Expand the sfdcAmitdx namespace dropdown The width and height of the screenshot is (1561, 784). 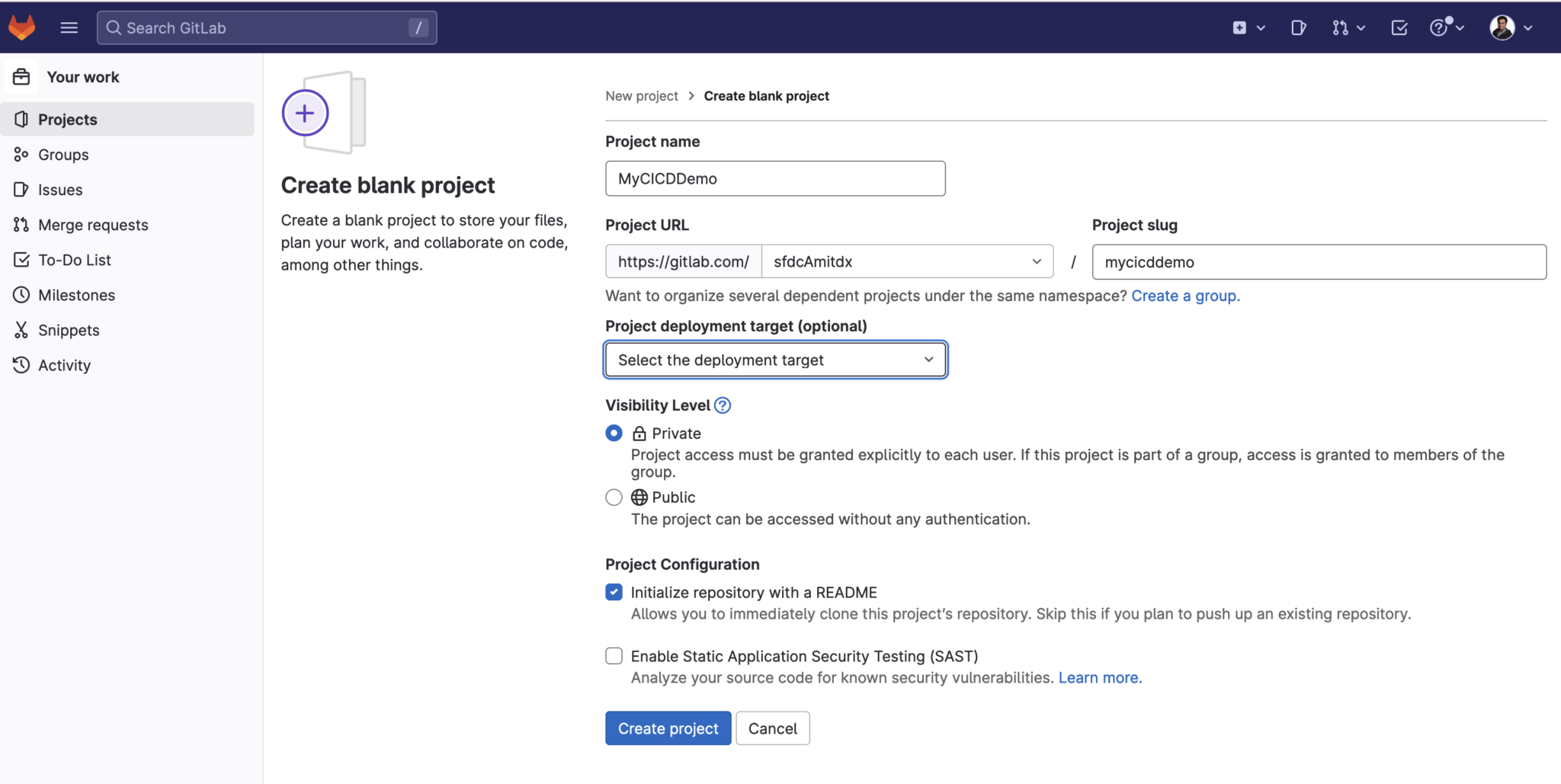(906, 261)
